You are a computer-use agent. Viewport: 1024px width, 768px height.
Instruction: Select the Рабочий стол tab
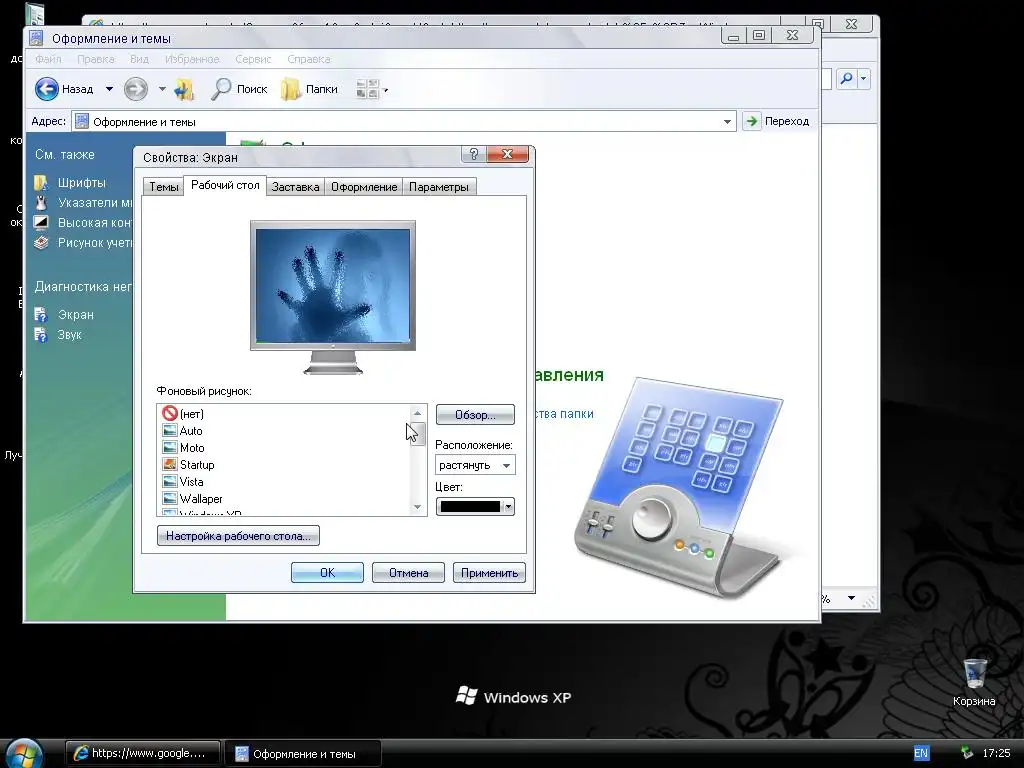(x=225, y=185)
